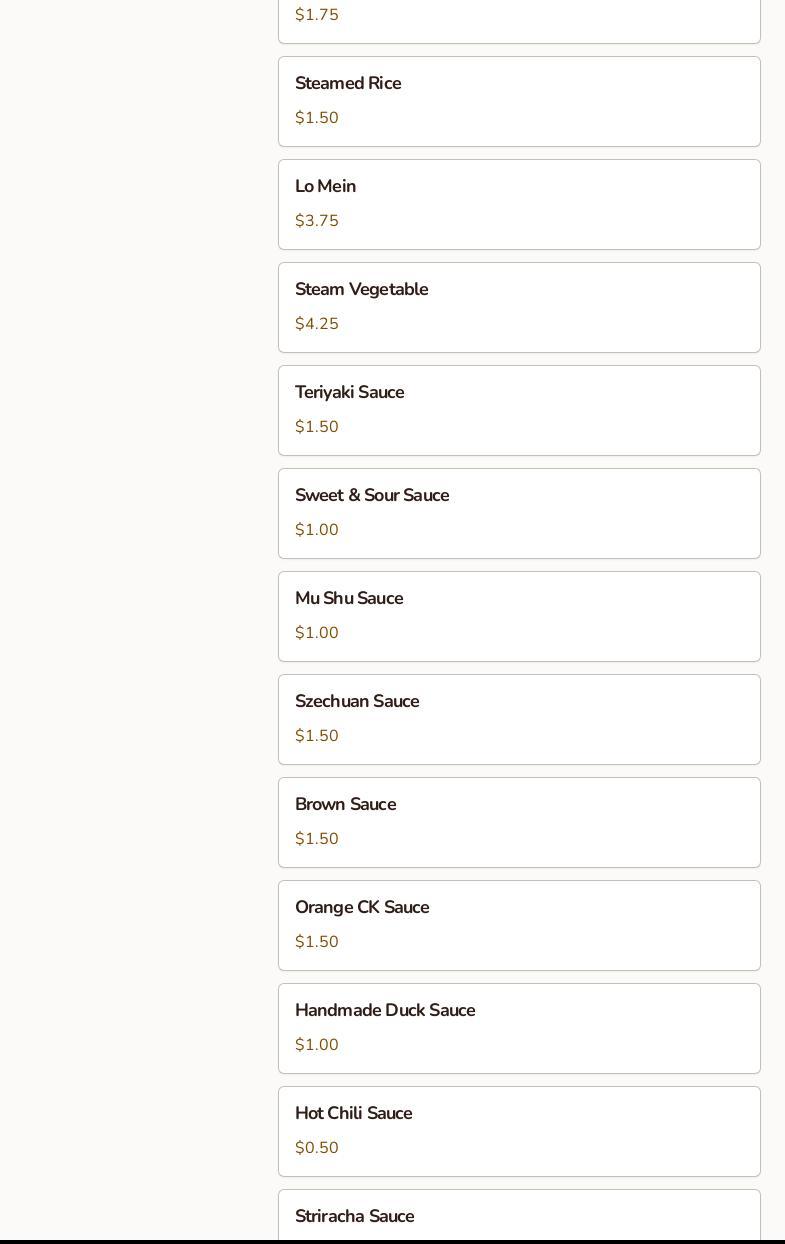Screen dimensions: 785x1244
Task: Open the Brown Sauce item
Action: pyautogui.click(x=519, y=822)
